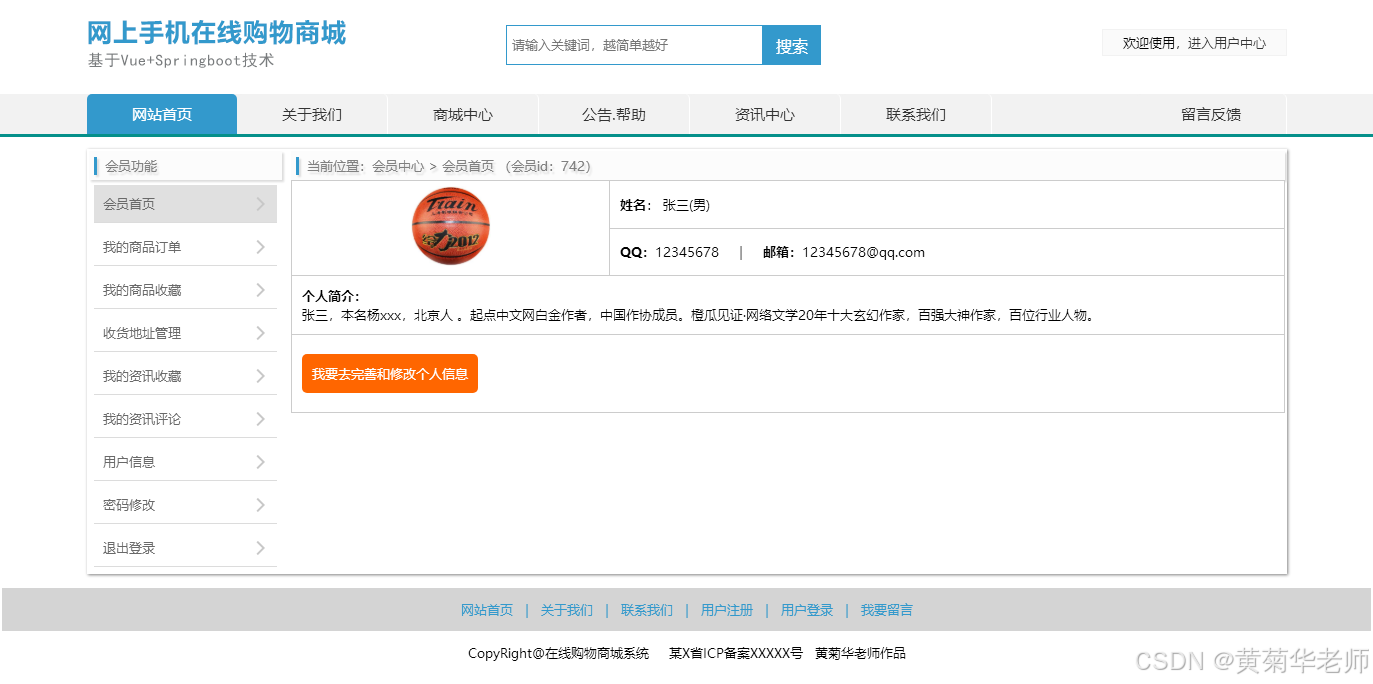Select 密码修改 in the member sidebar
The width and height of the screenshot is (1373, 684).
click(185, 505)
